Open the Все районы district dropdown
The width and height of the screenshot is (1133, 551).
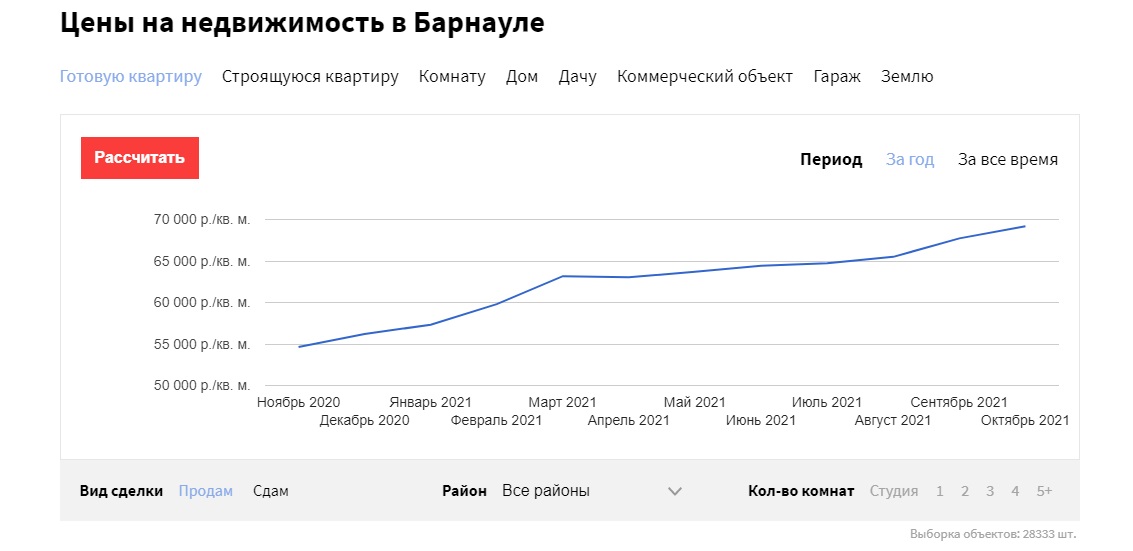[593, 491]
